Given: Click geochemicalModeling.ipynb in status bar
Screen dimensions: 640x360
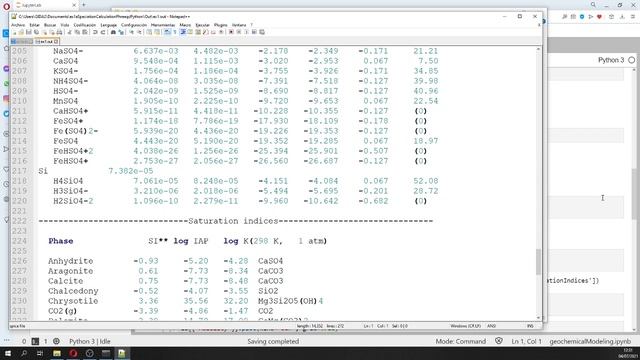Looking at the screenshot, I should click(590, 341).
